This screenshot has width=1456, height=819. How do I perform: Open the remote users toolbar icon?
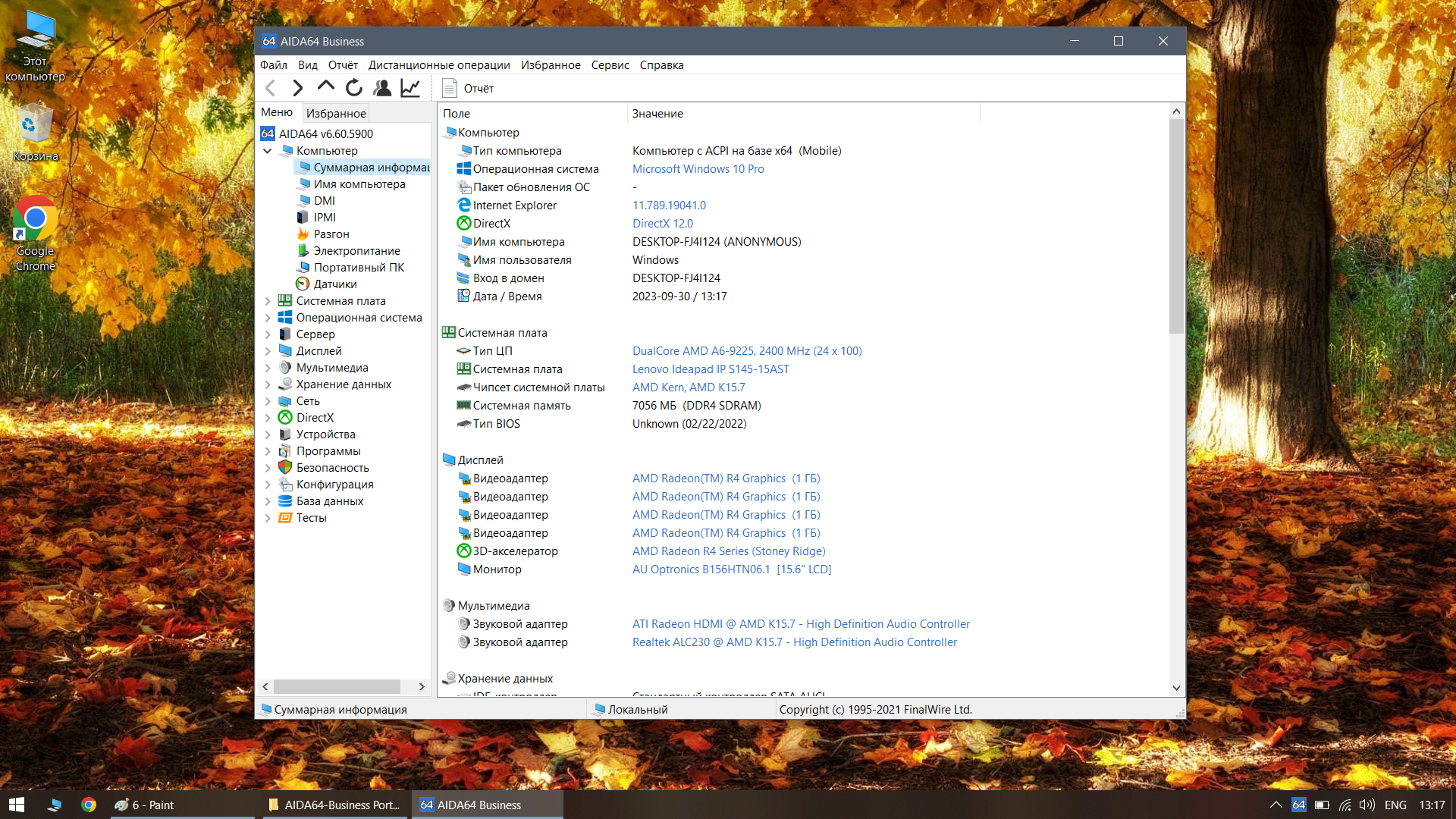[x=382, y=88]
